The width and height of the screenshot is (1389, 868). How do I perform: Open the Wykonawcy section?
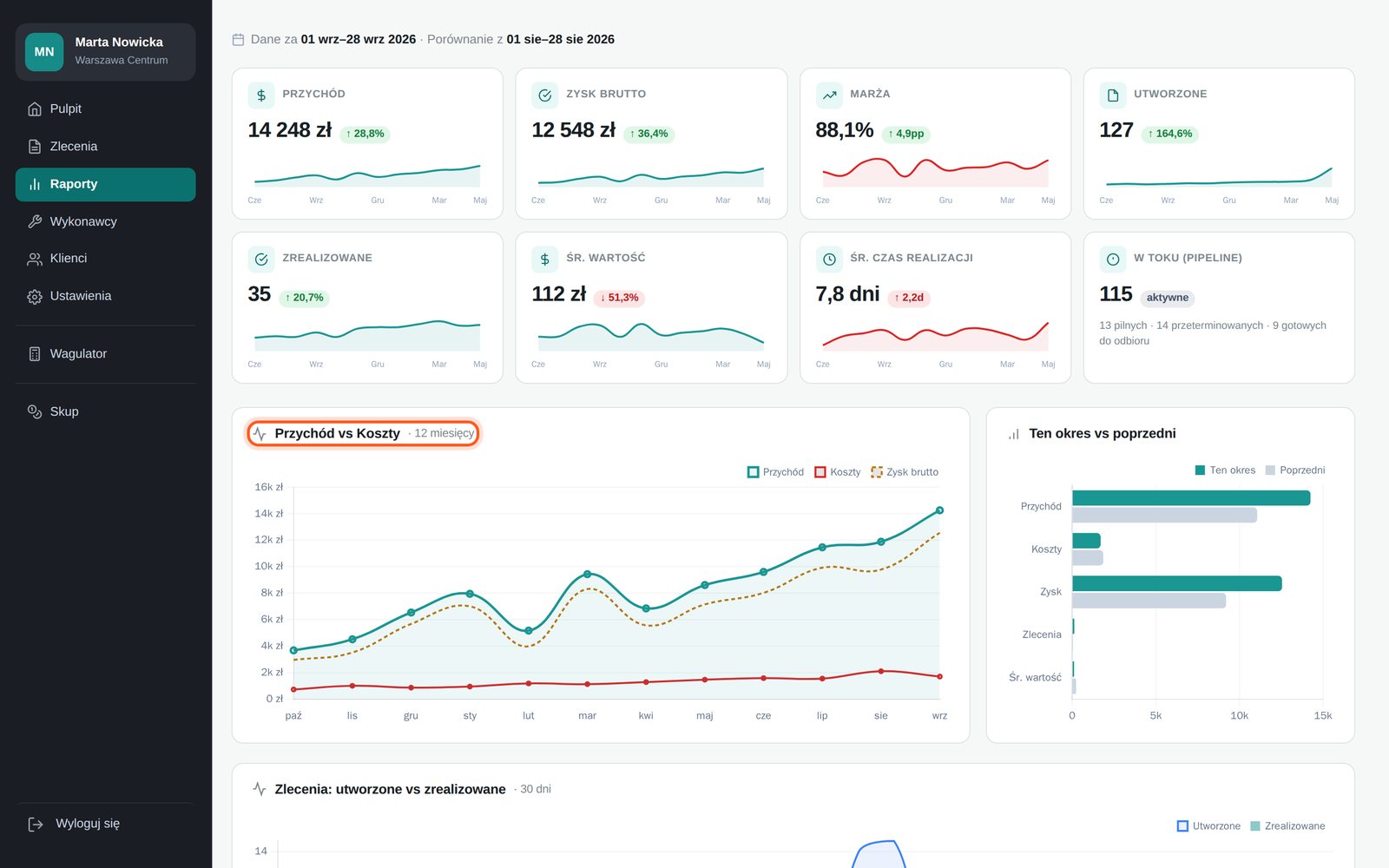click(106, 221)
